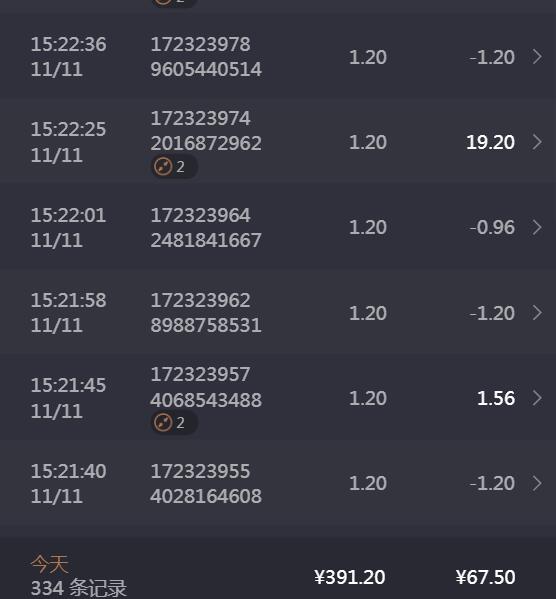556x599 pixels.
Task: Click order number 172323955 4028164608
Action: (x=206, y=483)
